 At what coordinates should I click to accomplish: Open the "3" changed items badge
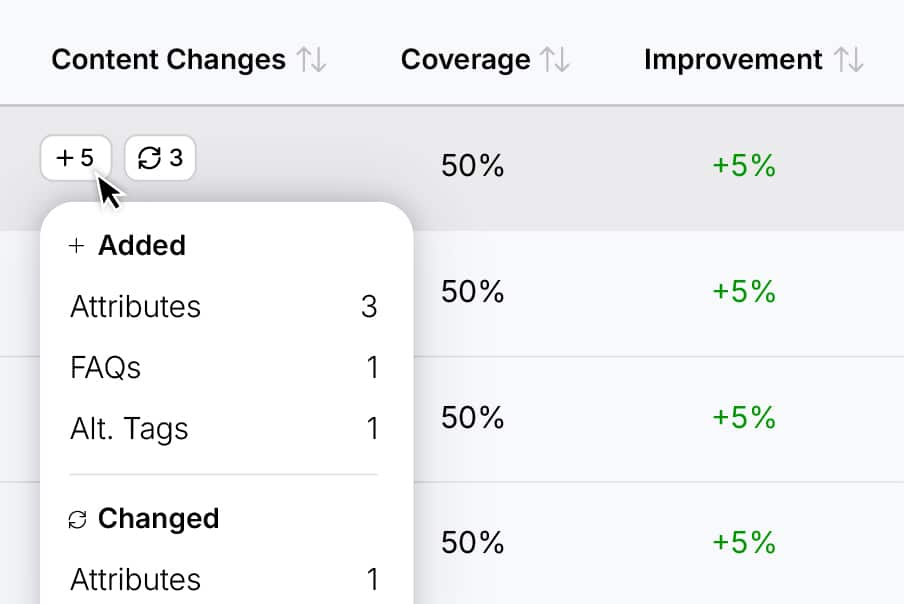159,156
